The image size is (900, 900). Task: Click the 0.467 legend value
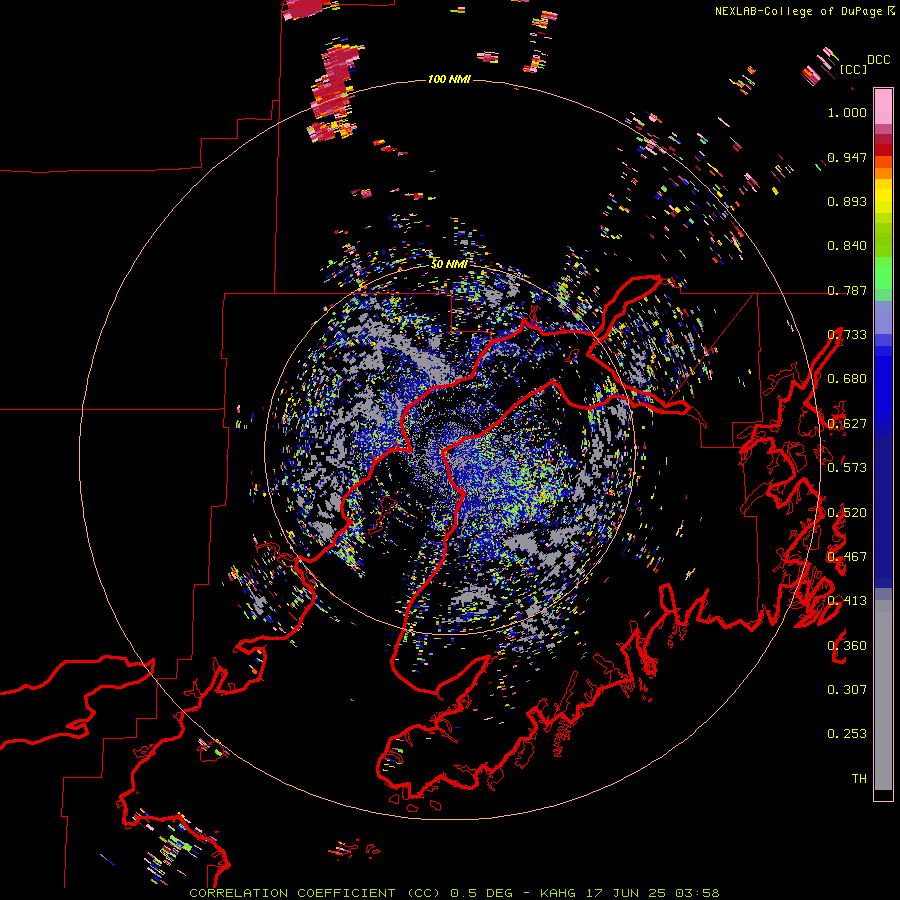tap(847, 557)
